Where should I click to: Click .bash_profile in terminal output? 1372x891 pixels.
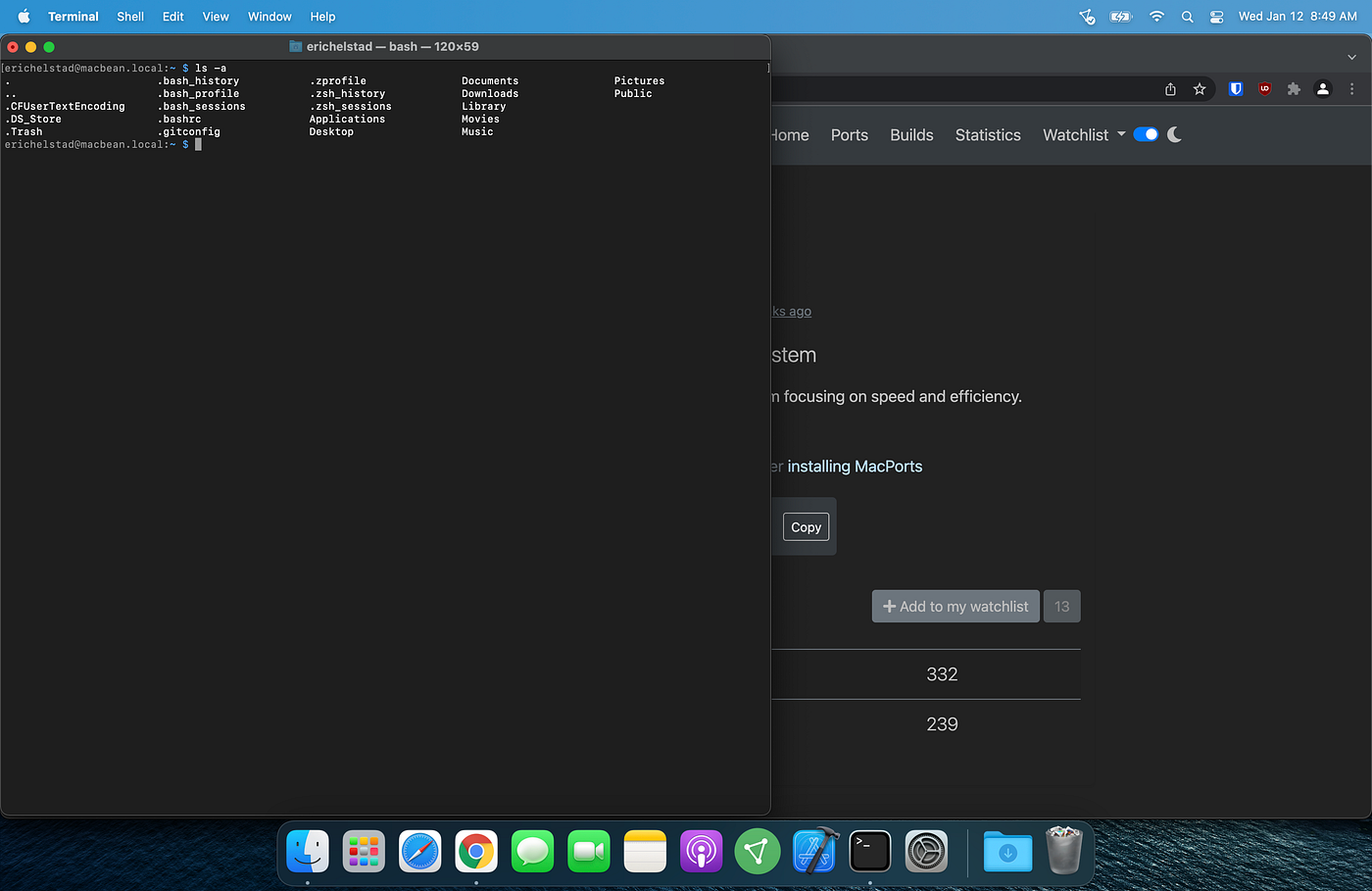tap(198, 94)
